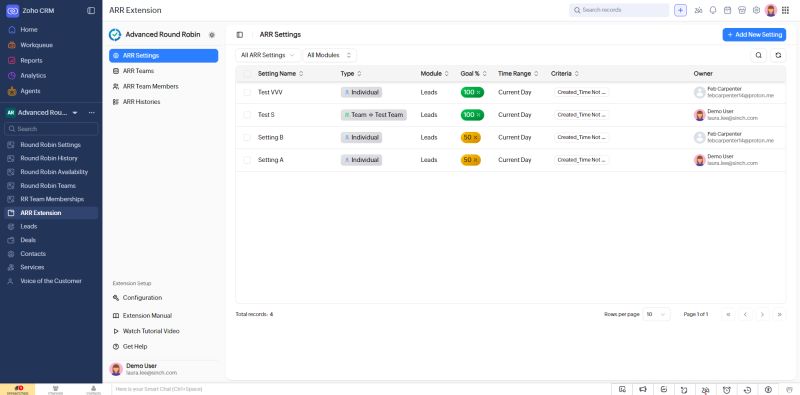800x395 pixels.
Task: Sort by the Criteria column
Action: point(565,73)
